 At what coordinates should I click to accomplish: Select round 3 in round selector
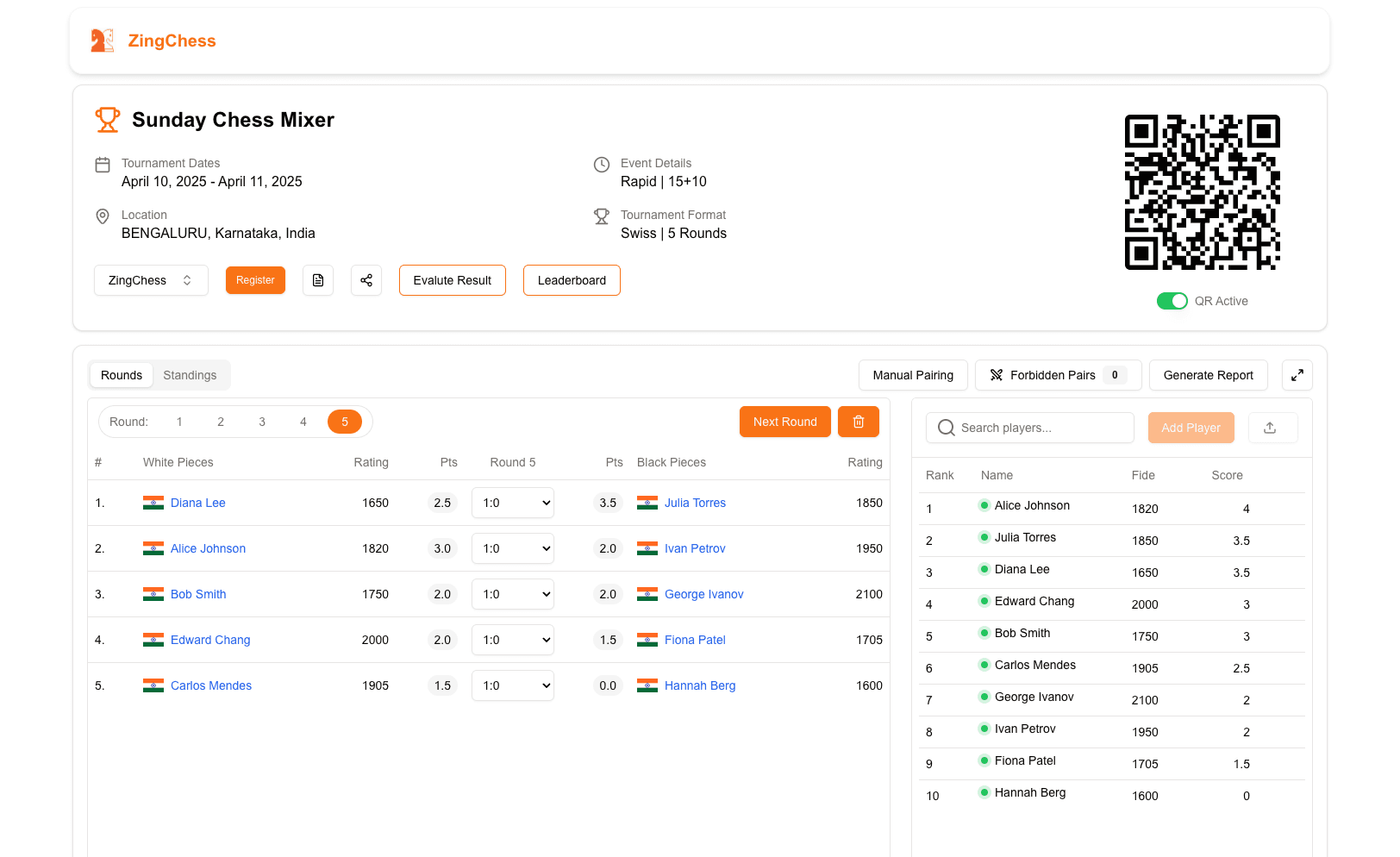pos(262,422)
